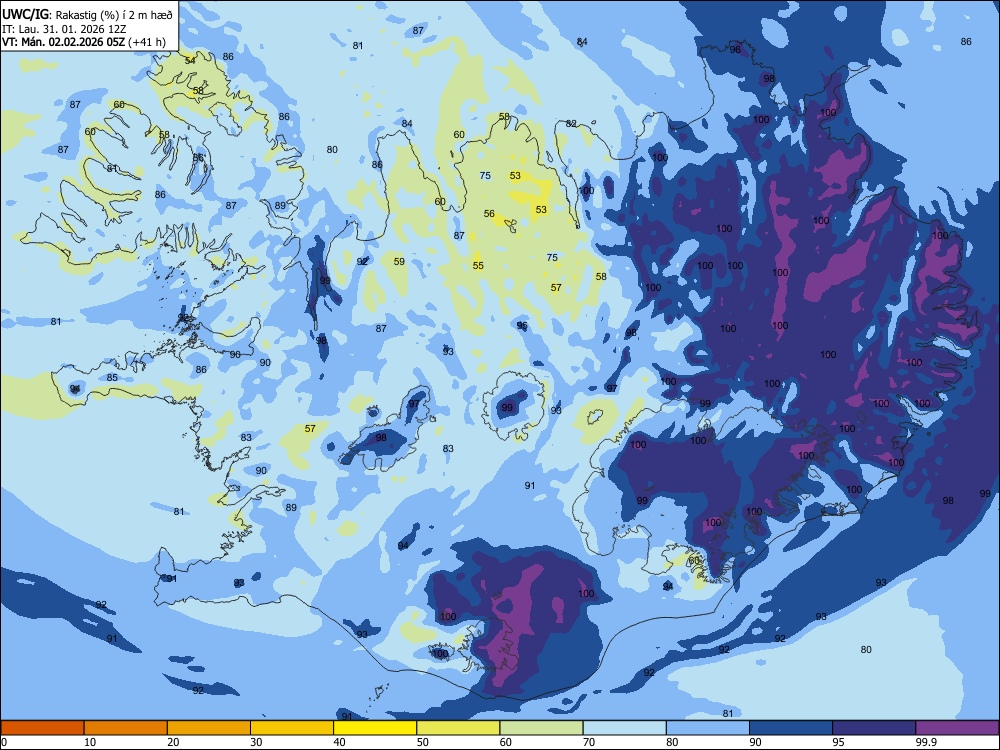Click the orange 10–20 legend swatch
Screen dimensions: 1000x750
click(x=126, y=728)
